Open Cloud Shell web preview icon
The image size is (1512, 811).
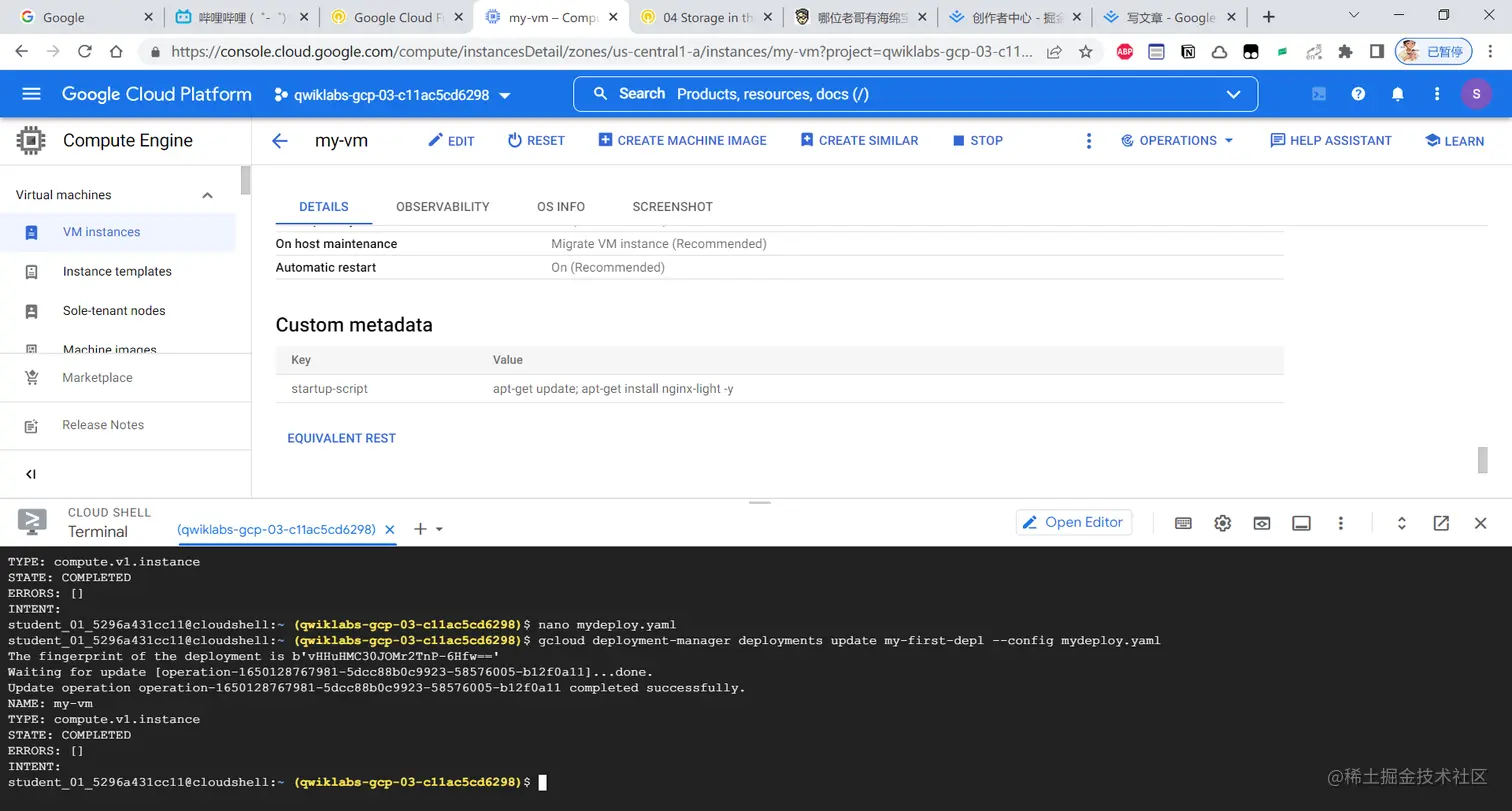click(x=1262, y=523)
